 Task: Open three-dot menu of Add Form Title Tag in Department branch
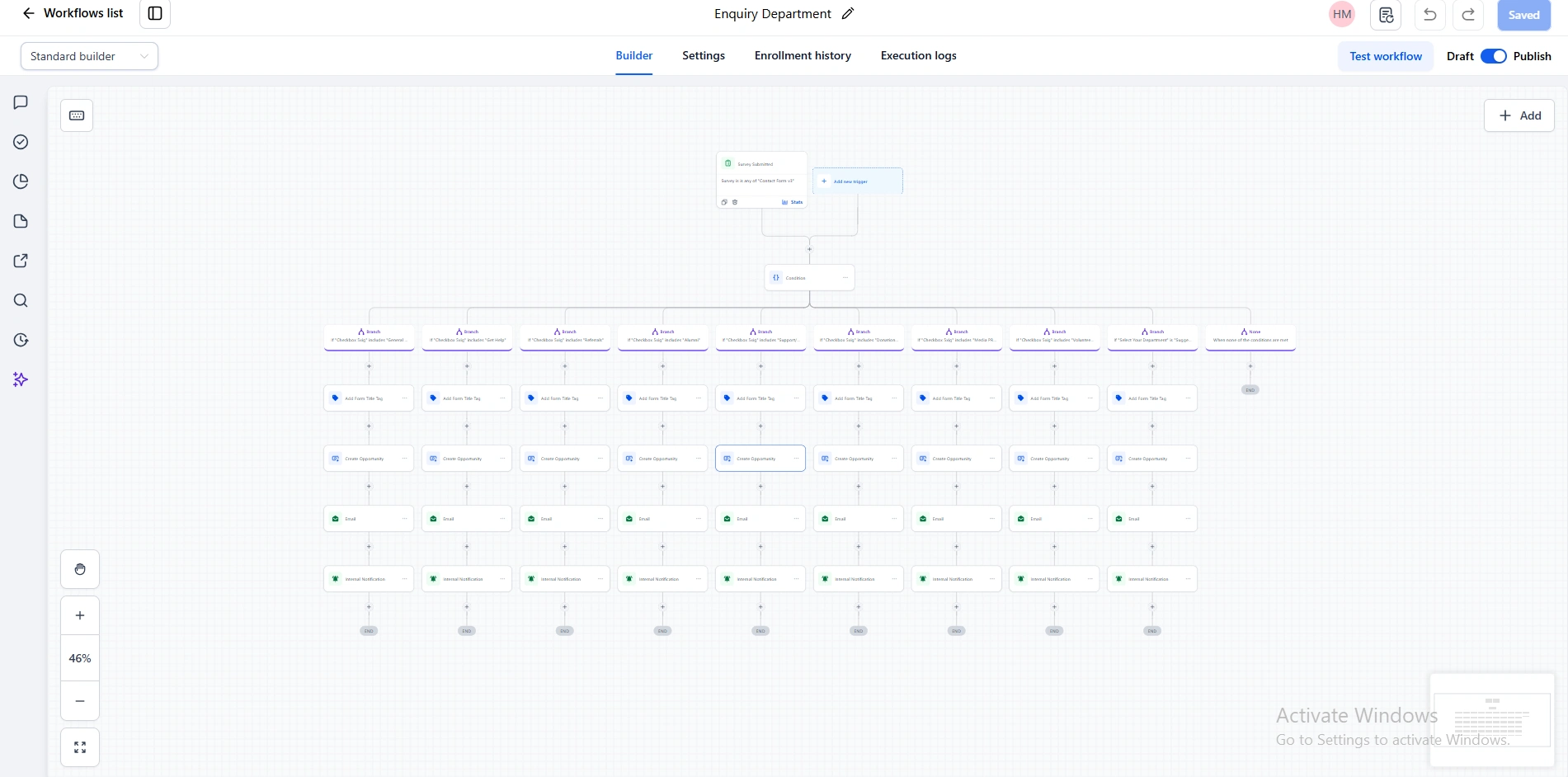1188,398
